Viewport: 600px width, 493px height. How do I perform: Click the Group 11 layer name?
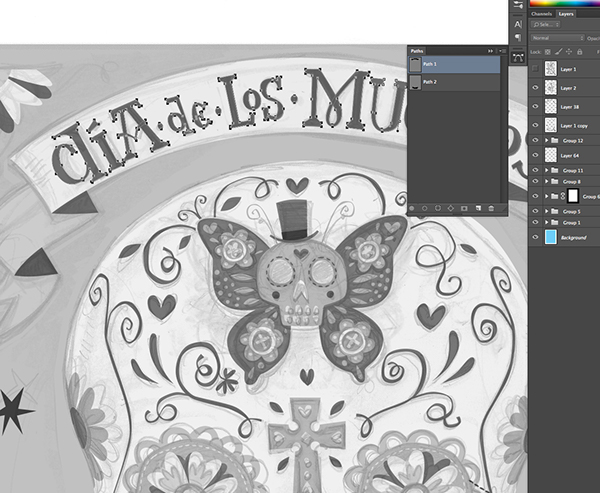tap(573, 171)
